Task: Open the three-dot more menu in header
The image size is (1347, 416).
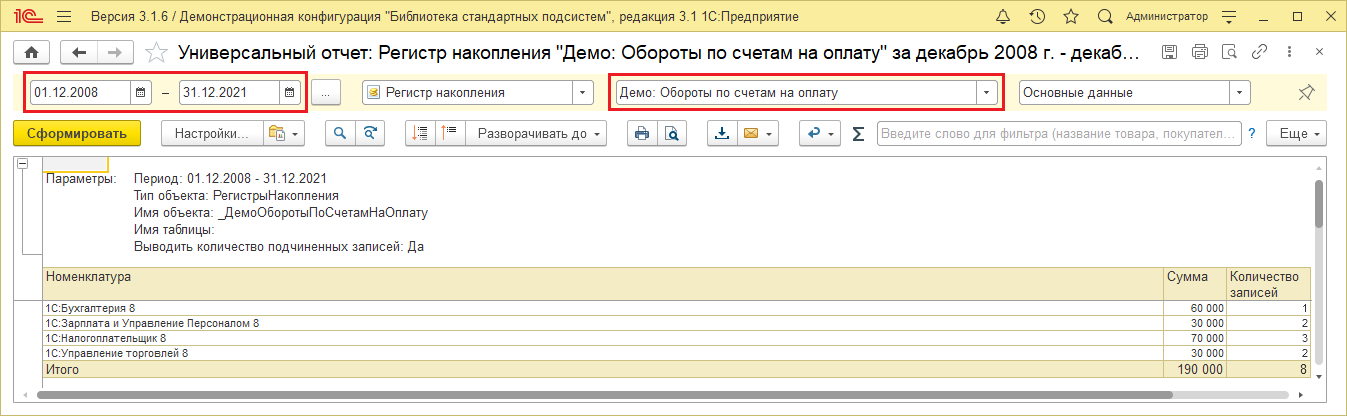Action: [x=1290, y=52]
